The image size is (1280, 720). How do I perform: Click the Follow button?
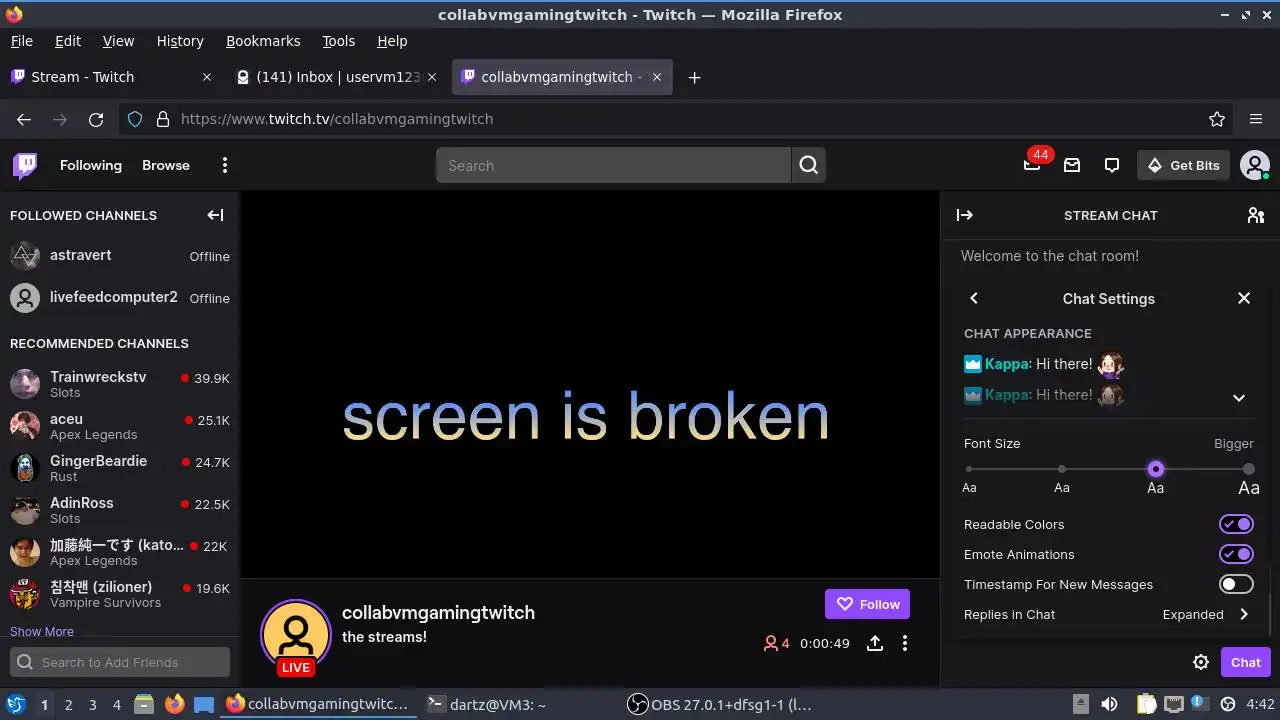tap(867, 604)
